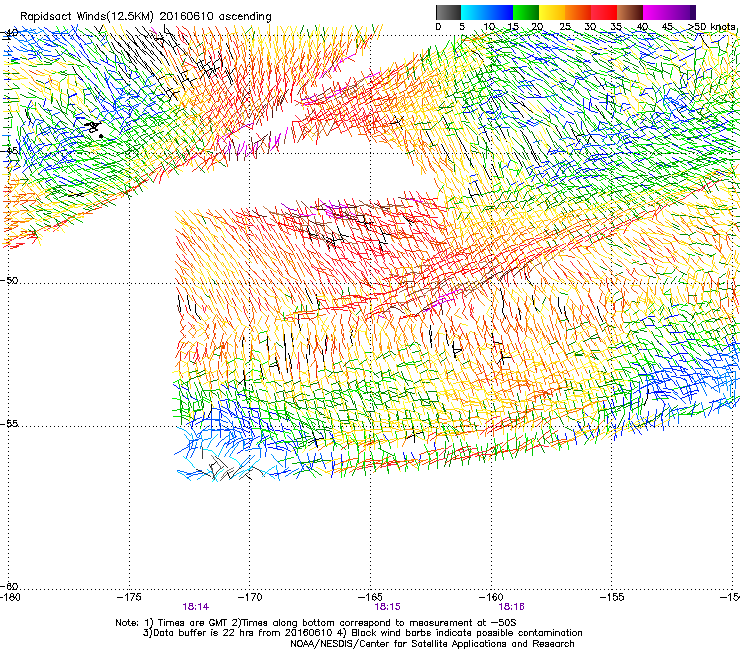Click the -55 latitude axis label
Viewport: 740px width, 650px height.
click(x=9, y=424)
